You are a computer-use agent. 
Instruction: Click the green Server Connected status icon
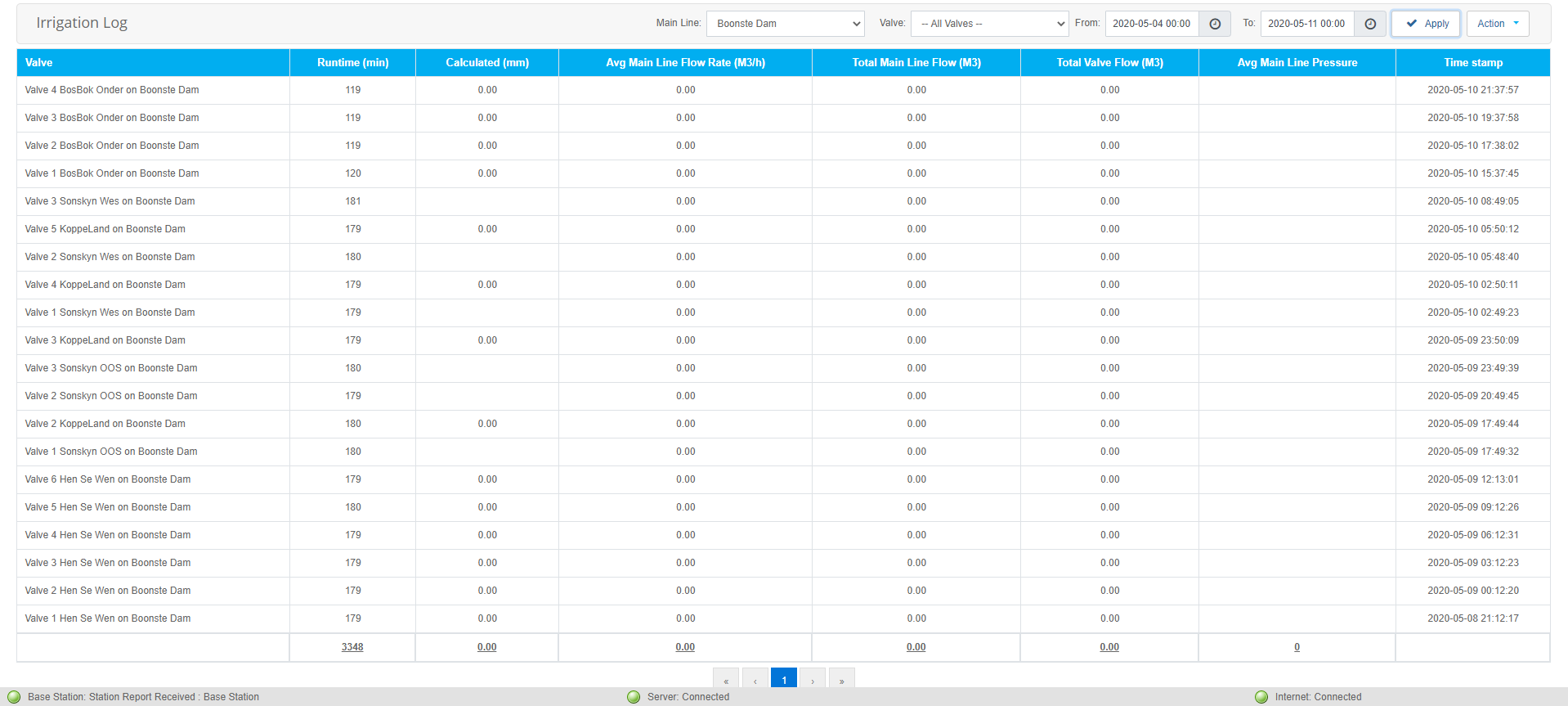tap(634, 697)
